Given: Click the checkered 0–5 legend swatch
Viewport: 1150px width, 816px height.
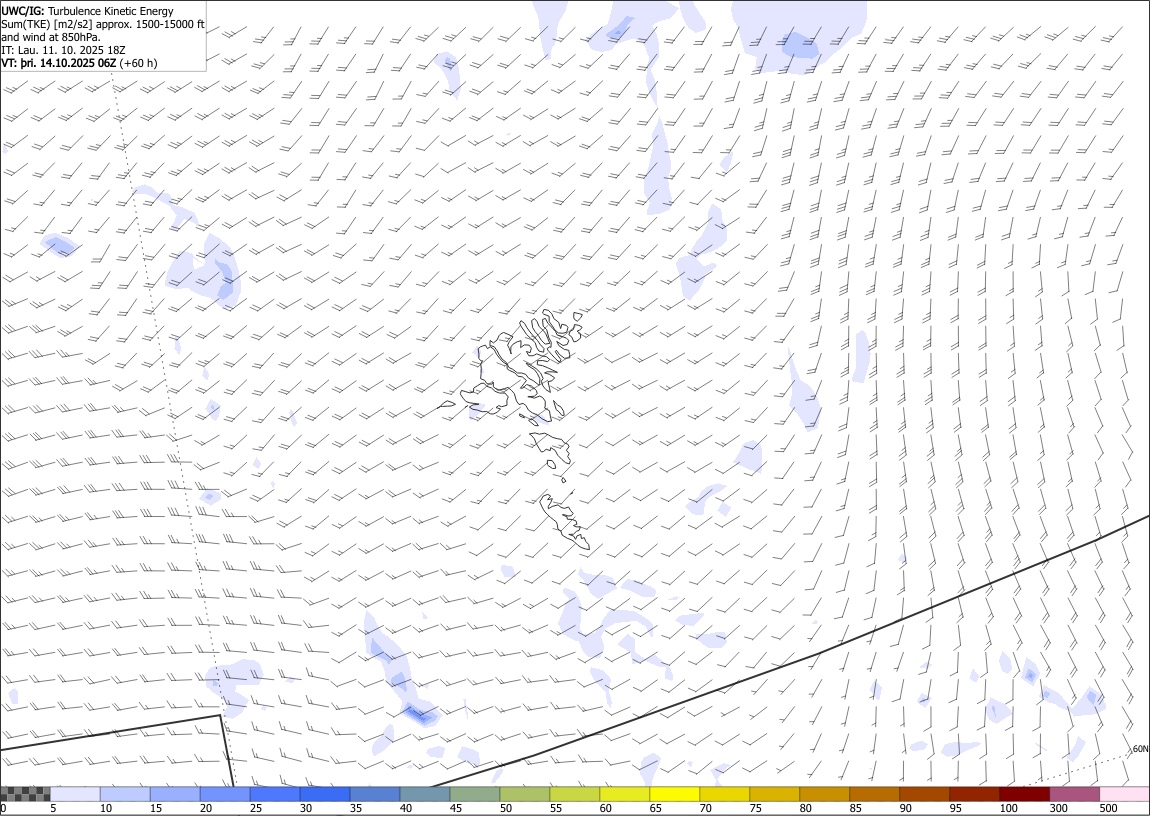Looking at the screenshot, I should coord(26,794).
